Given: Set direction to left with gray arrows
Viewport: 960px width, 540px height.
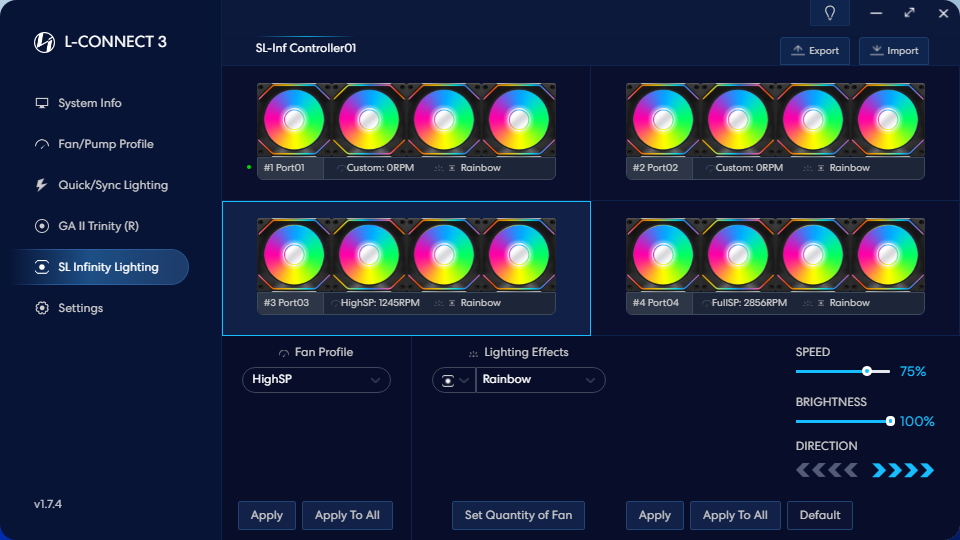Looking at the screenshot, I should tap(827, 470).
